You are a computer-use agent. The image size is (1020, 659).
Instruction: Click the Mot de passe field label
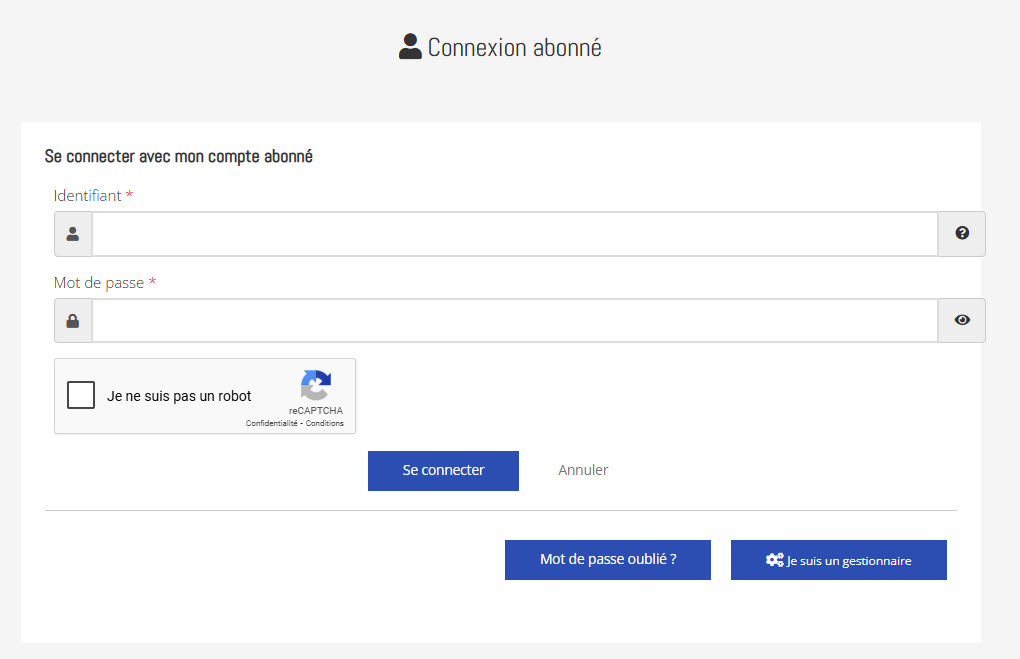[x=99, y=283]
